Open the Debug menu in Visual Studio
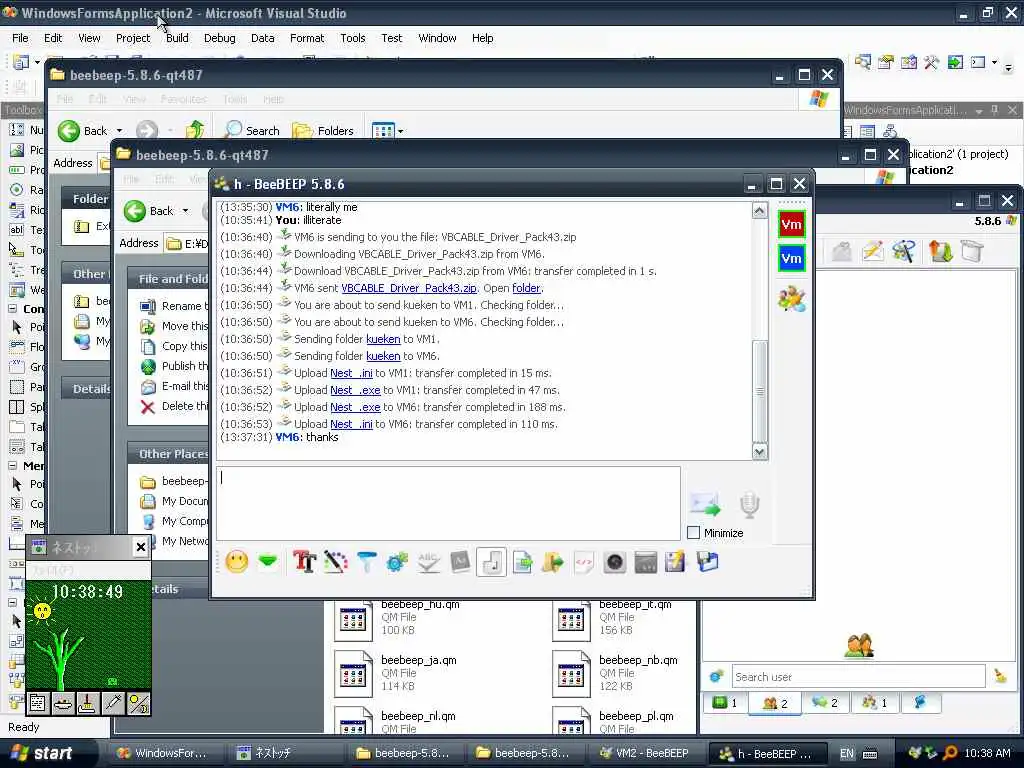 coord(219,38)
